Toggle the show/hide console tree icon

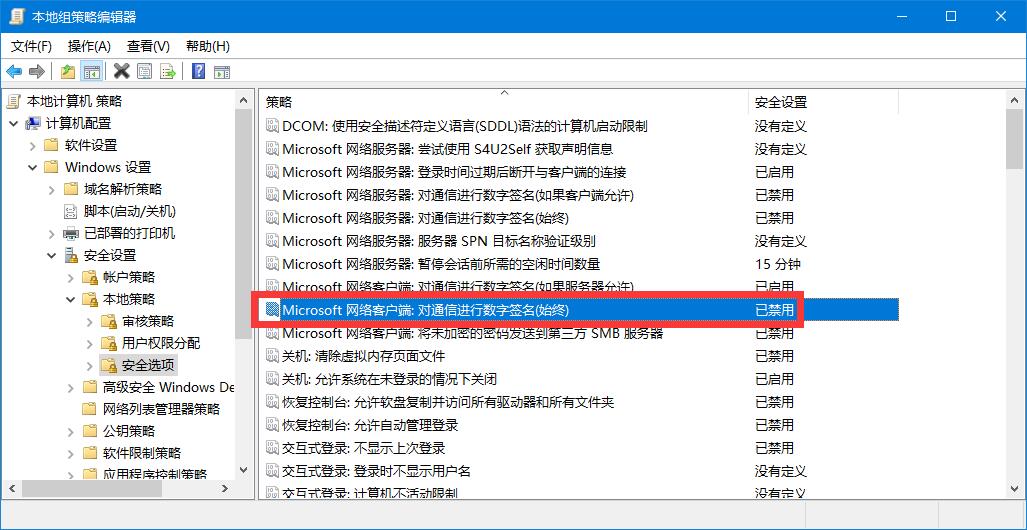(x=91, y=71)
